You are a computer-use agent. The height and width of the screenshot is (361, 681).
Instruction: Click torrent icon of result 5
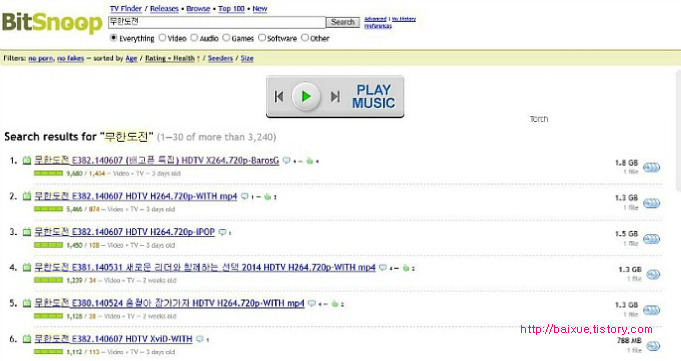coord(27,303)
